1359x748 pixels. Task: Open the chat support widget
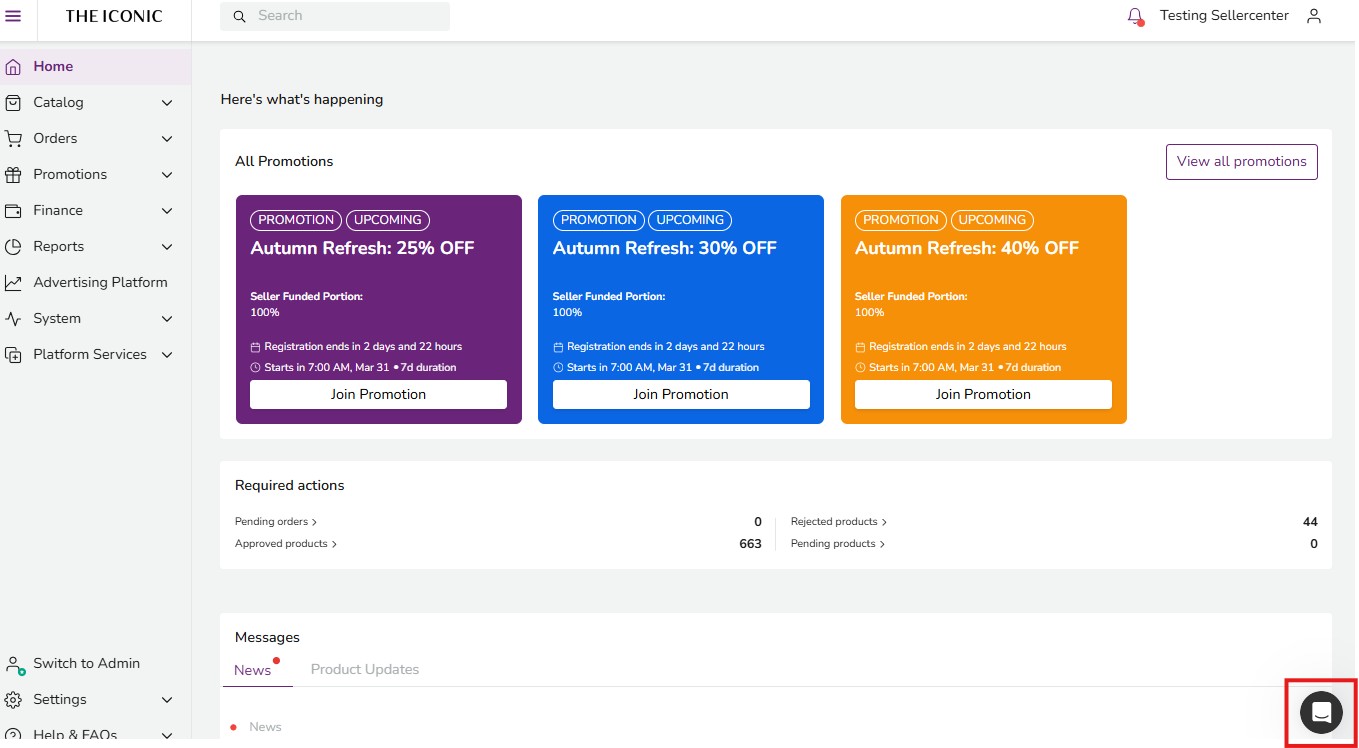[x=1321, y=713]
